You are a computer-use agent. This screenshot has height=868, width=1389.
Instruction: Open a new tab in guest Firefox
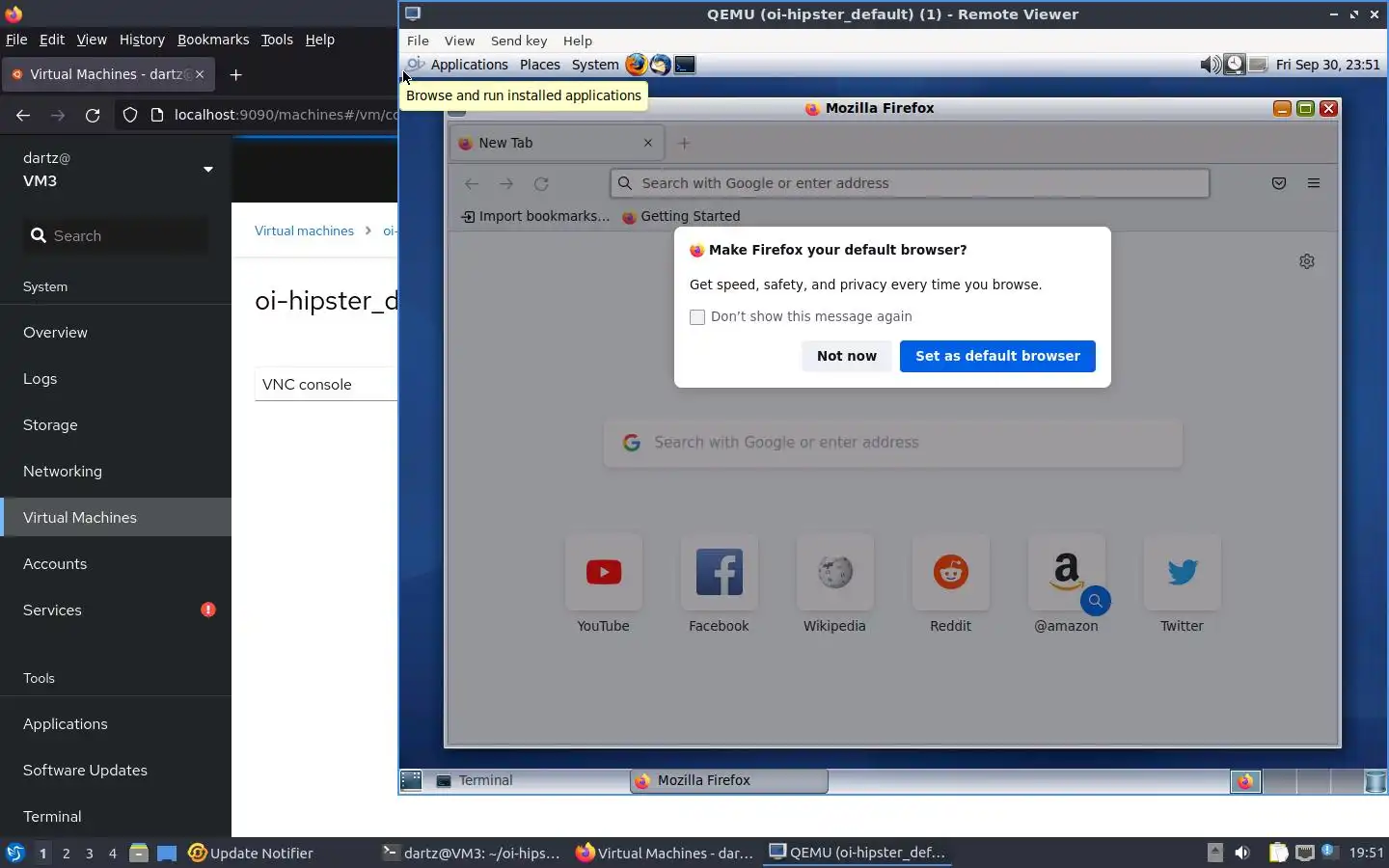684,143
